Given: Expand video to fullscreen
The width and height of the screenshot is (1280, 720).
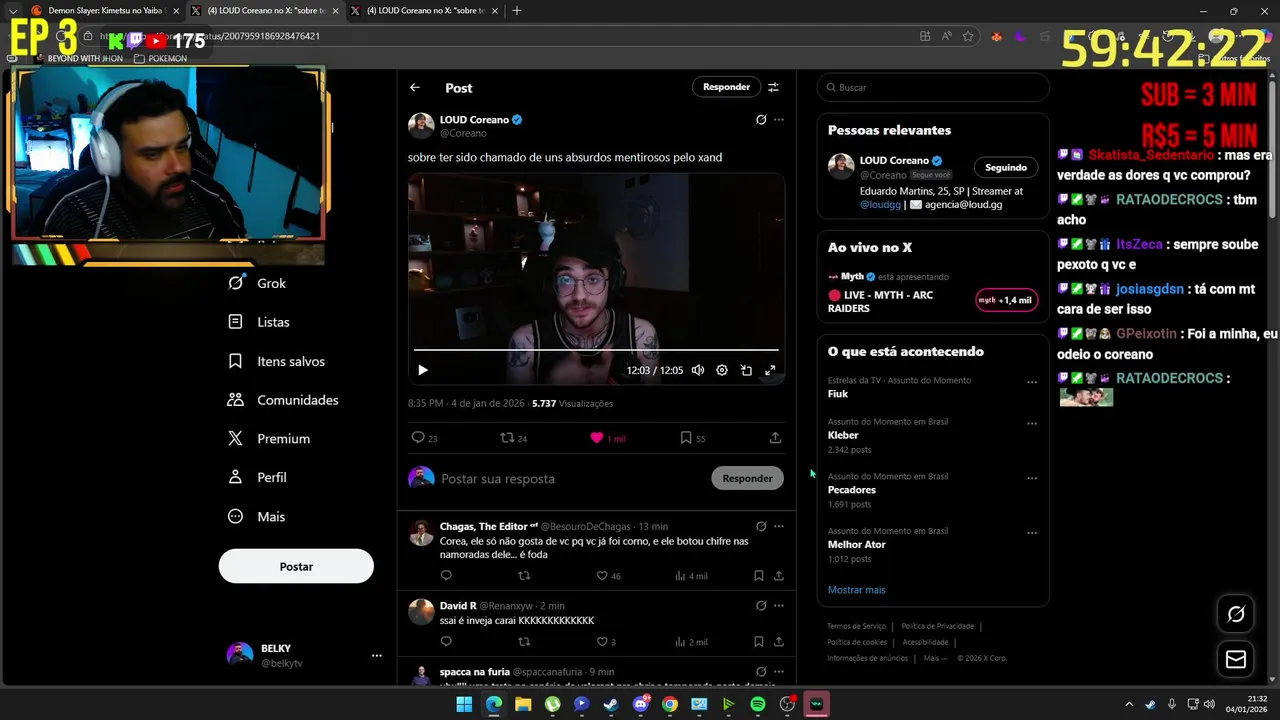Looking at the screenshot, I should (770, 370).
